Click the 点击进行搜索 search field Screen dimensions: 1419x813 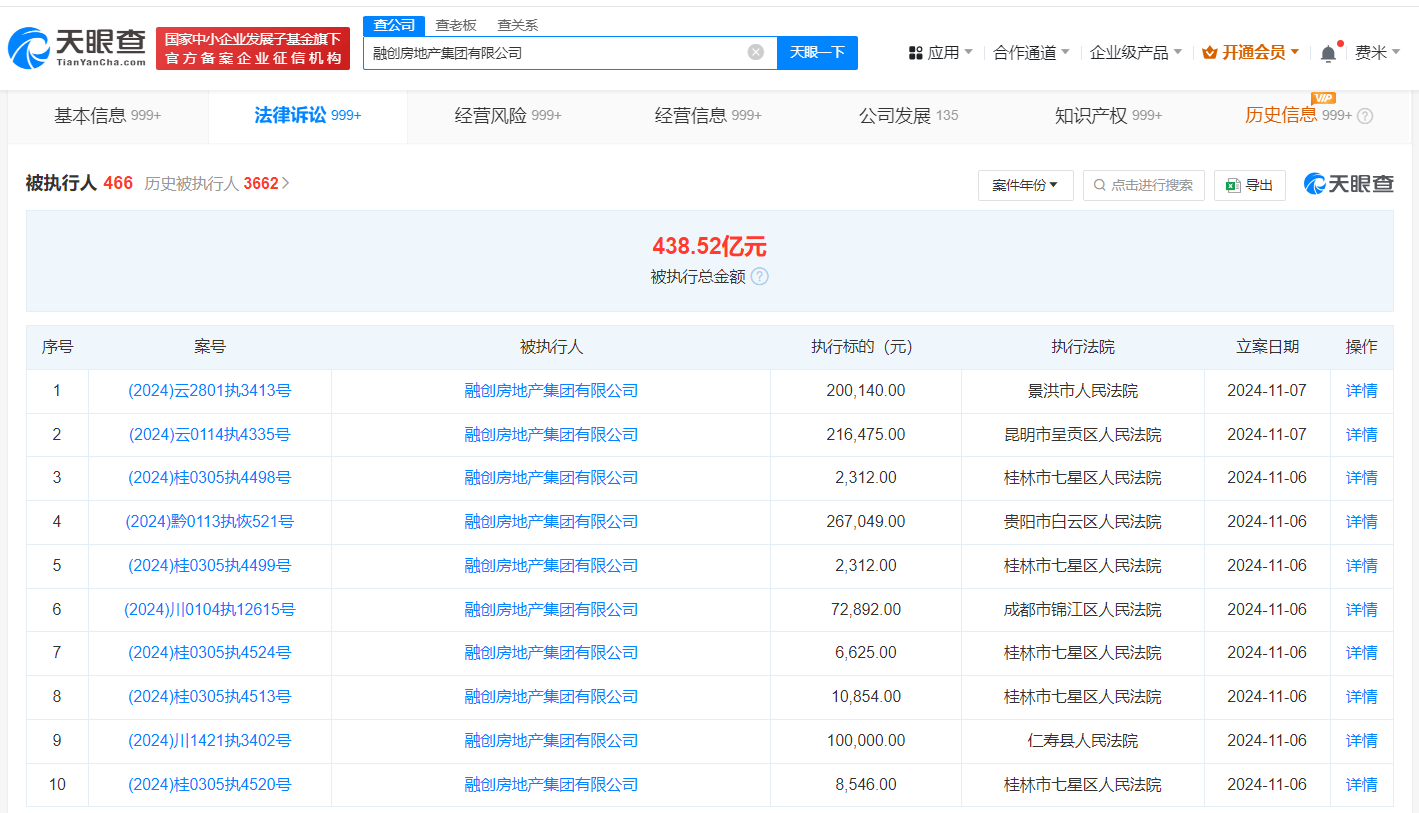[x=1143, y=185]
